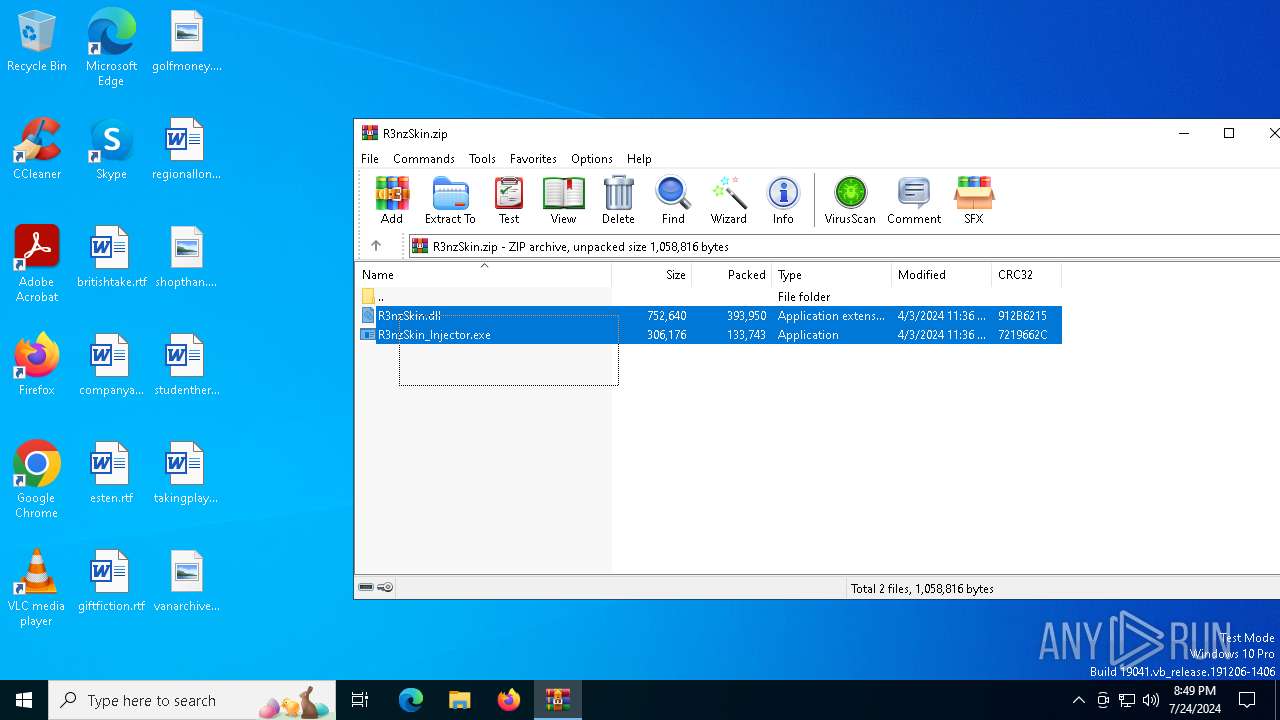1280x720 pixels.
Task: Click the Add archive toolbar icon
Action: click(x=392, y=200)
